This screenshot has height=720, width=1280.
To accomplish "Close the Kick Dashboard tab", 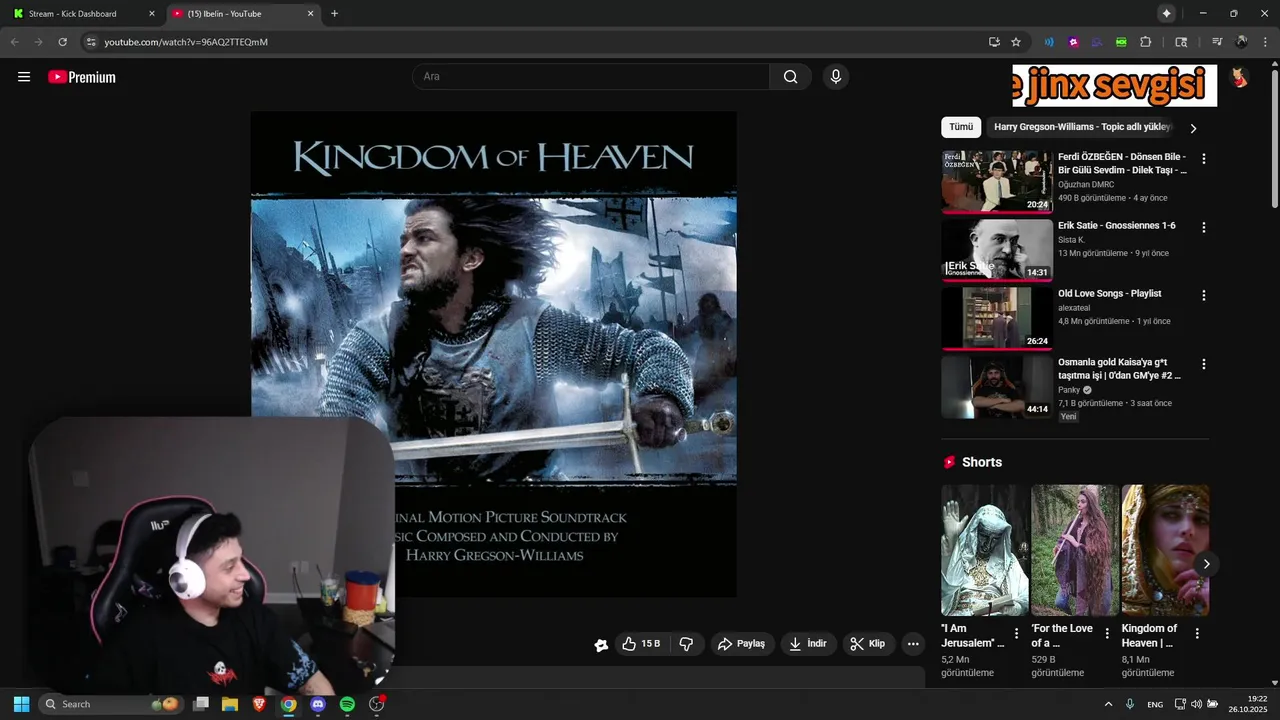I will 152,14.
